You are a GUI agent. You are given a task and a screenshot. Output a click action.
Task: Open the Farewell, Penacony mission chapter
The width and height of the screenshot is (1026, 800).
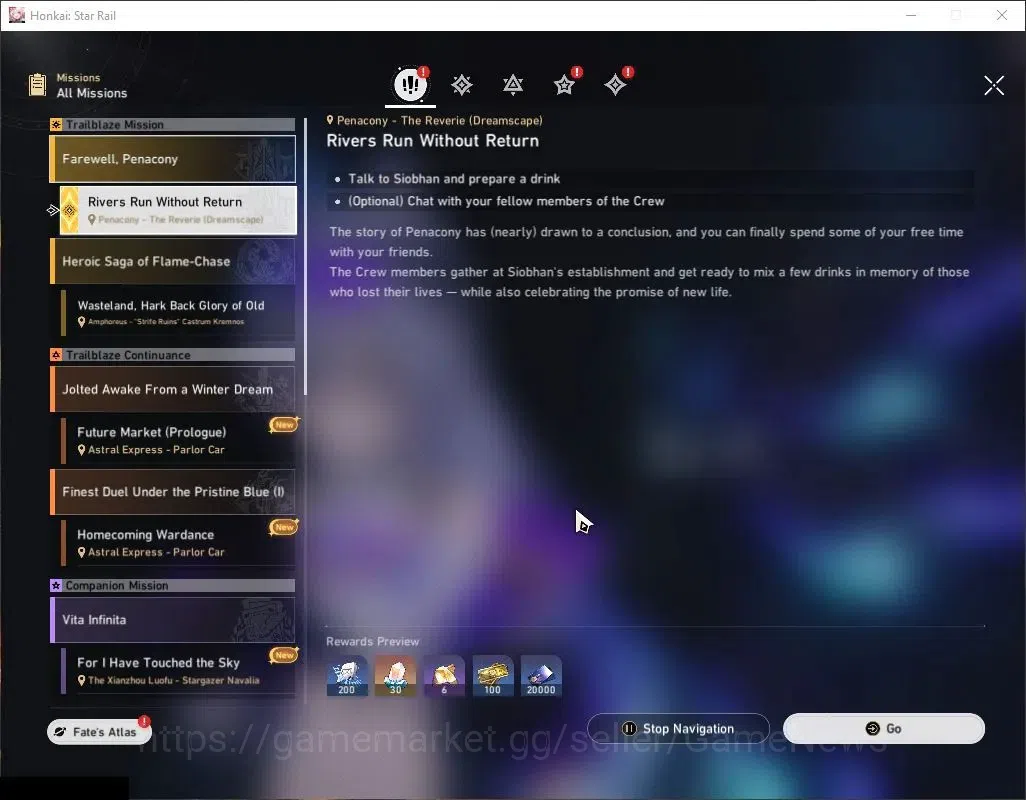pyautogui.click(x=173, y=159)
